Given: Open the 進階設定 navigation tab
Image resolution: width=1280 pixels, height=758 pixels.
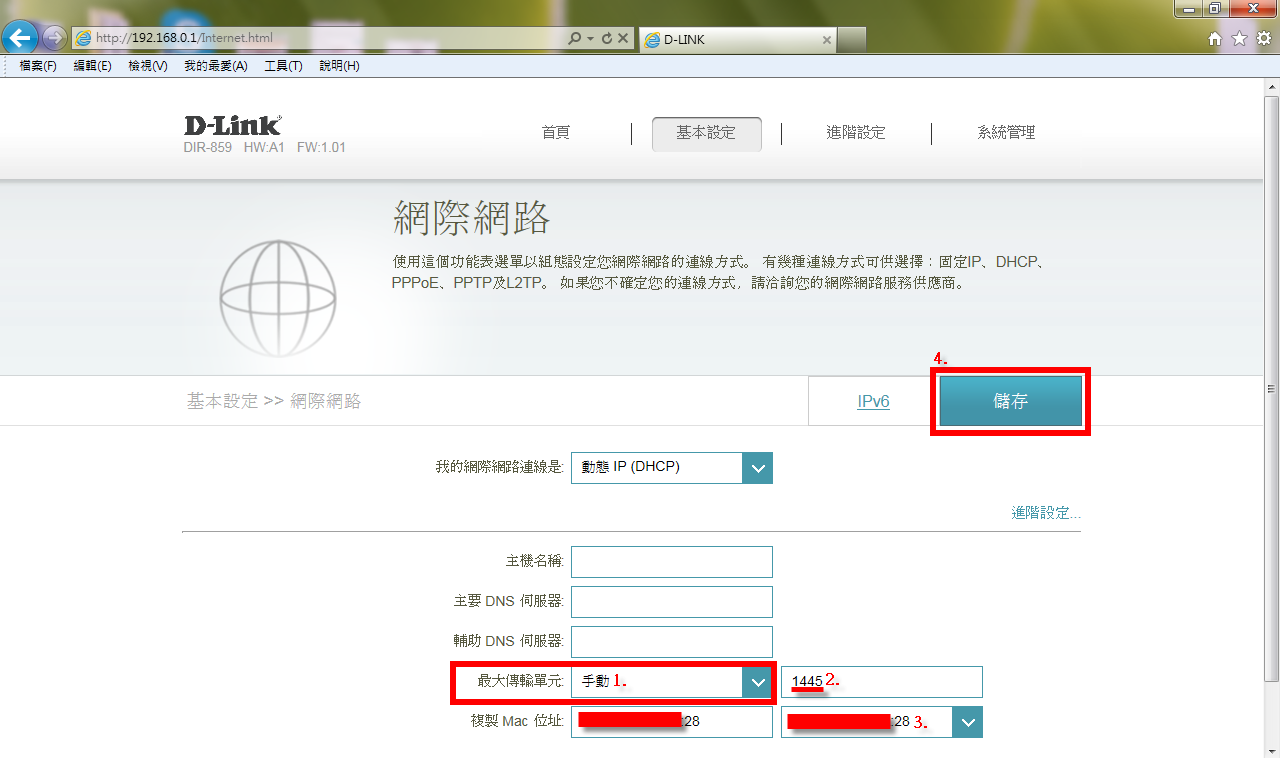Looking at the screenshot, I should 855,133.
